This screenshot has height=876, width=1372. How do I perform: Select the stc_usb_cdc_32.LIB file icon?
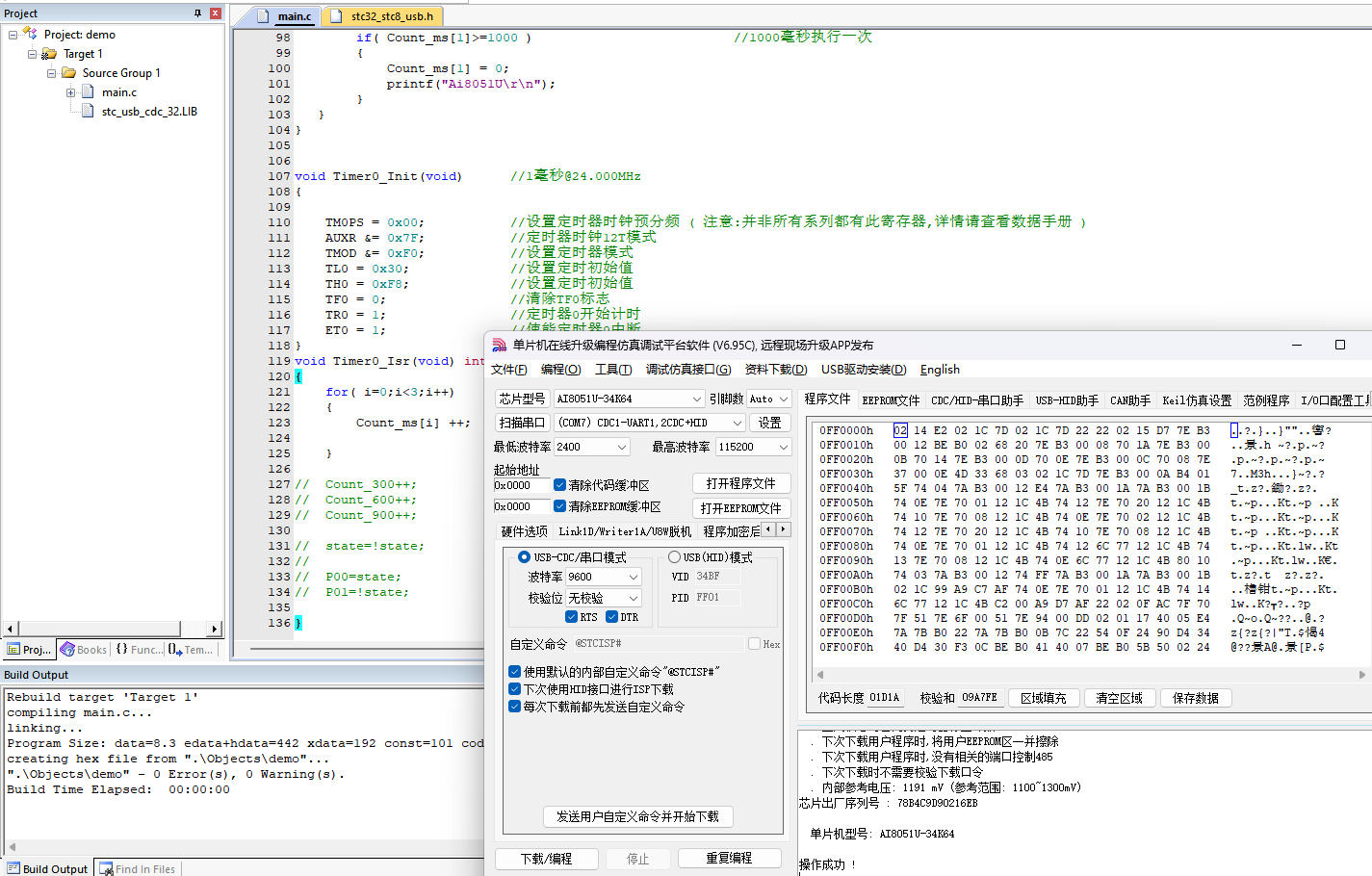point(87,112)
